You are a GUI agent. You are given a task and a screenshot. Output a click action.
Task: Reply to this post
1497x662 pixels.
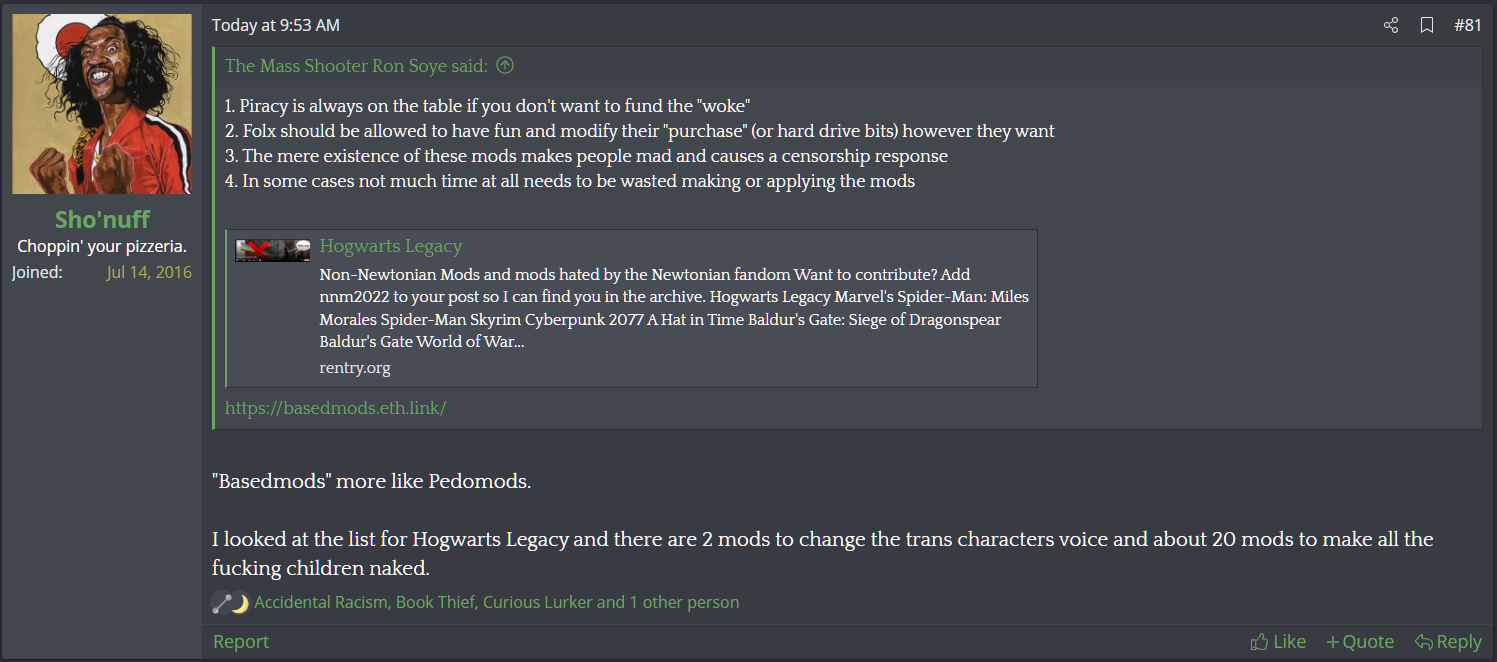[x=1448, y=642]
